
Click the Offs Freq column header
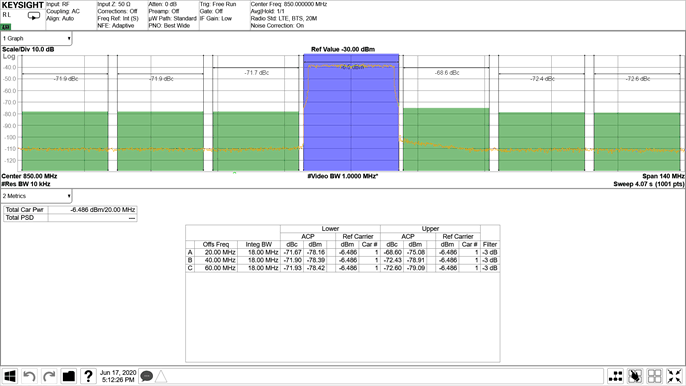(216, 245)
